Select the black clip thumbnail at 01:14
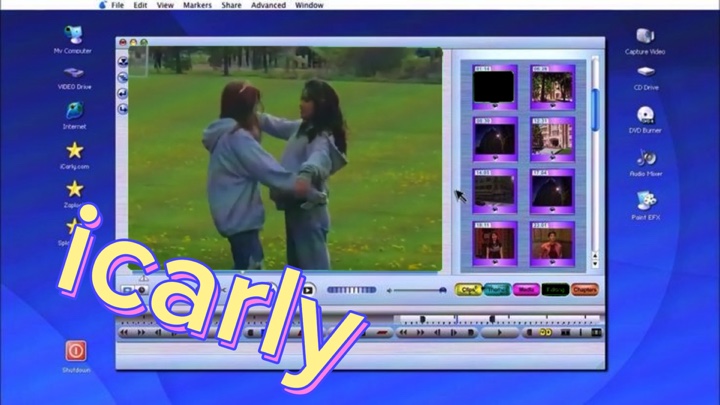 [x=494, y=86]
